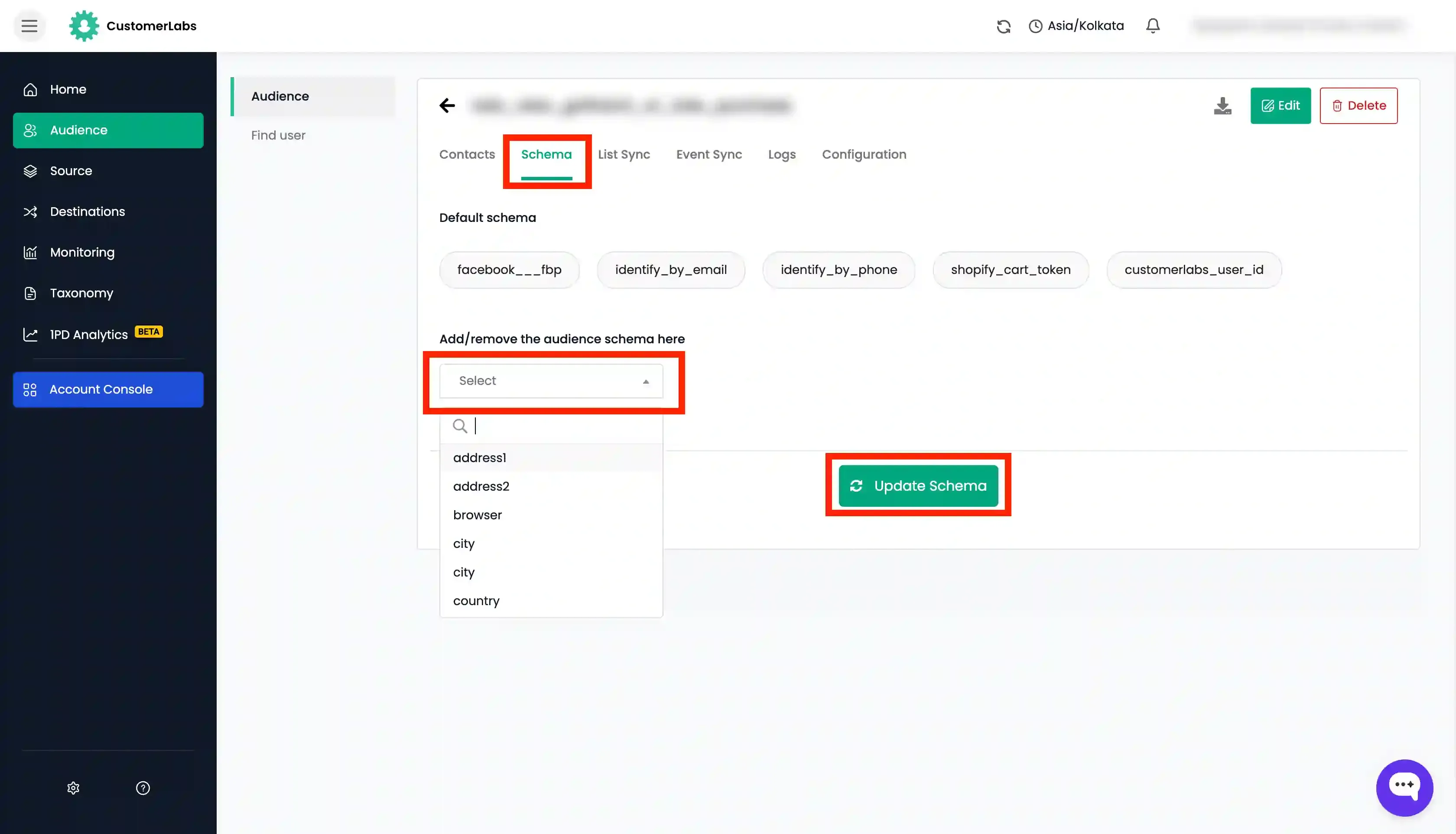1456x834 pixels.
Task: Choose address2 from the dropdown list
Action: click(551, 486)
